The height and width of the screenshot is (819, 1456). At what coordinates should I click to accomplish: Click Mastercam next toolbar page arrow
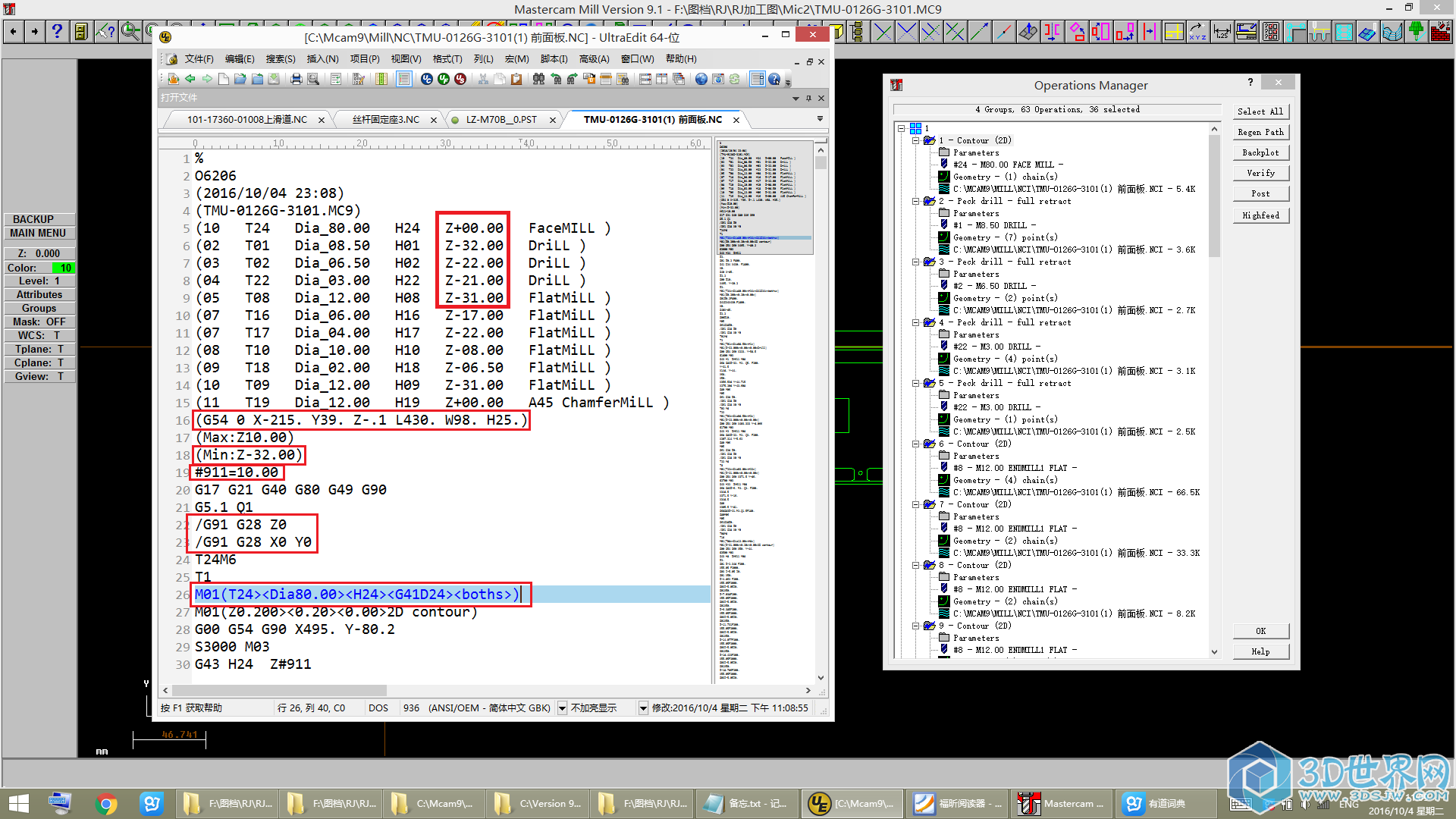pyautogui.click(x=34, y=32)
